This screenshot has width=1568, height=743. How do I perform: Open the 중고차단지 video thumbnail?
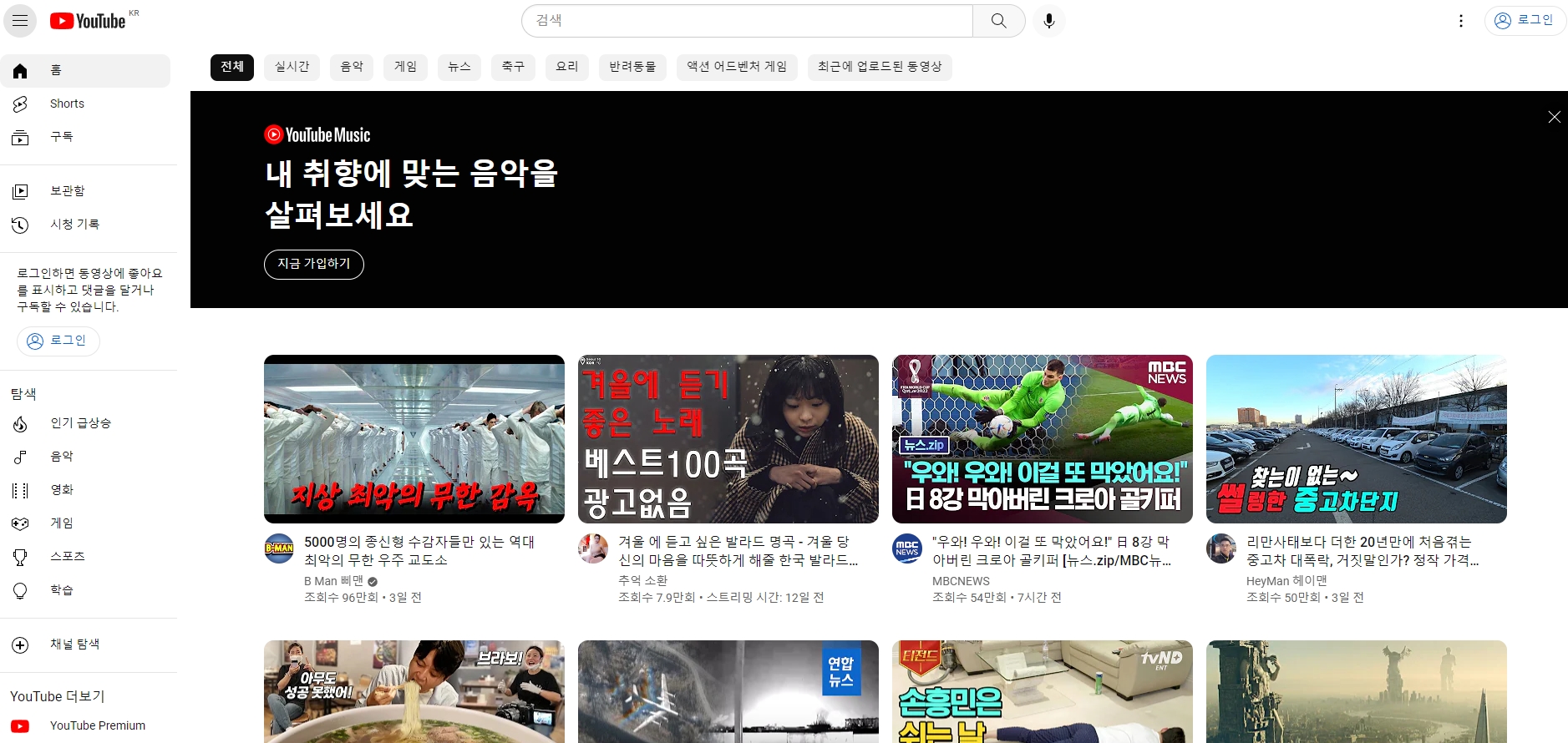click(1357, 439)
